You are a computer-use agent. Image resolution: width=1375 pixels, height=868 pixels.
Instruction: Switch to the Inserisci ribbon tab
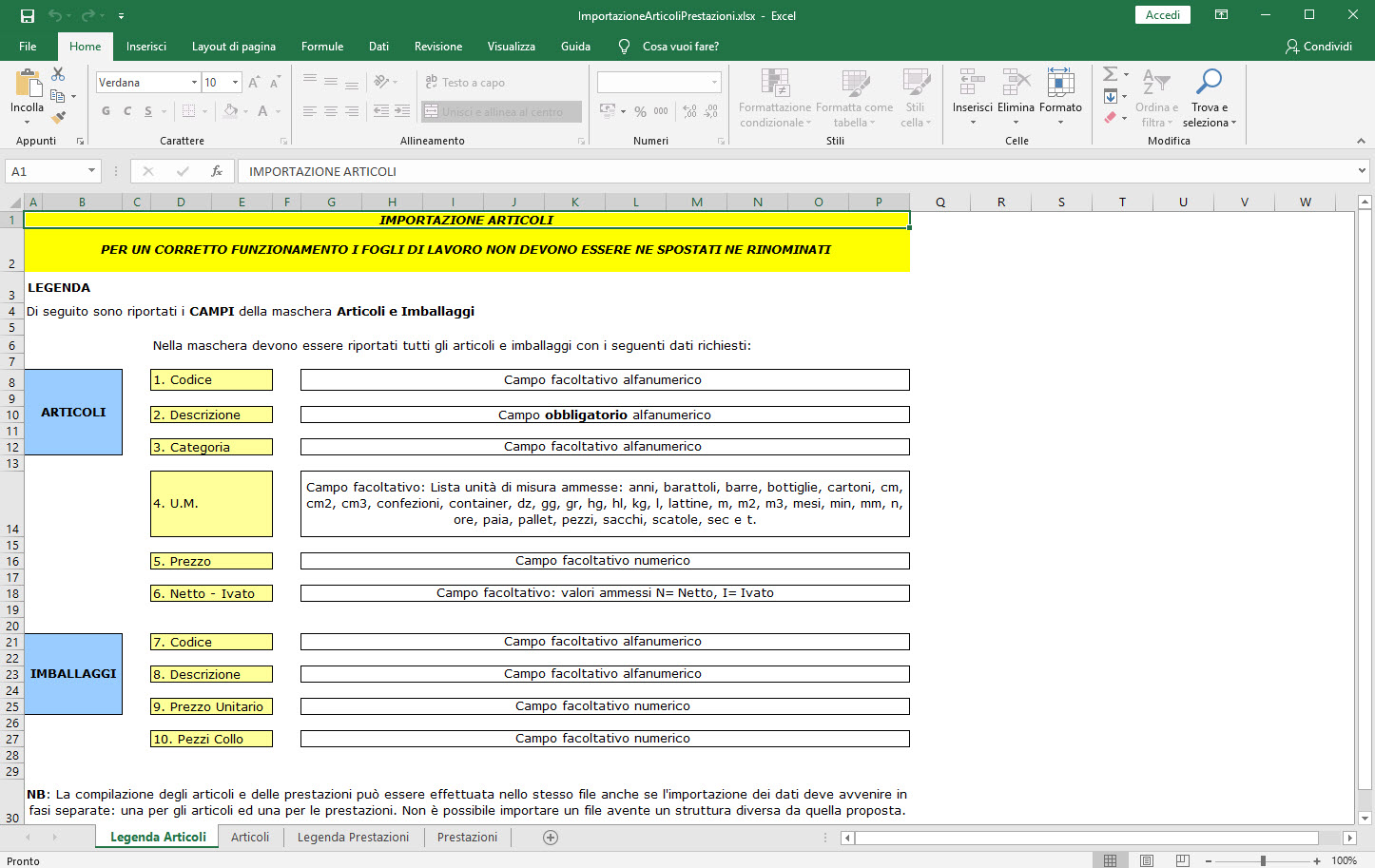146,46
